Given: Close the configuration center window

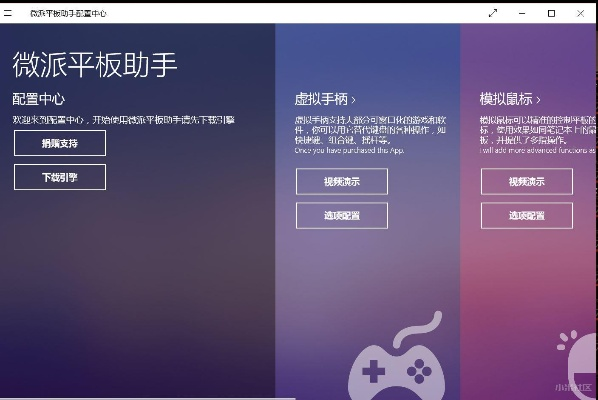Looking at the screenshot, I should (x=580, y=13).
